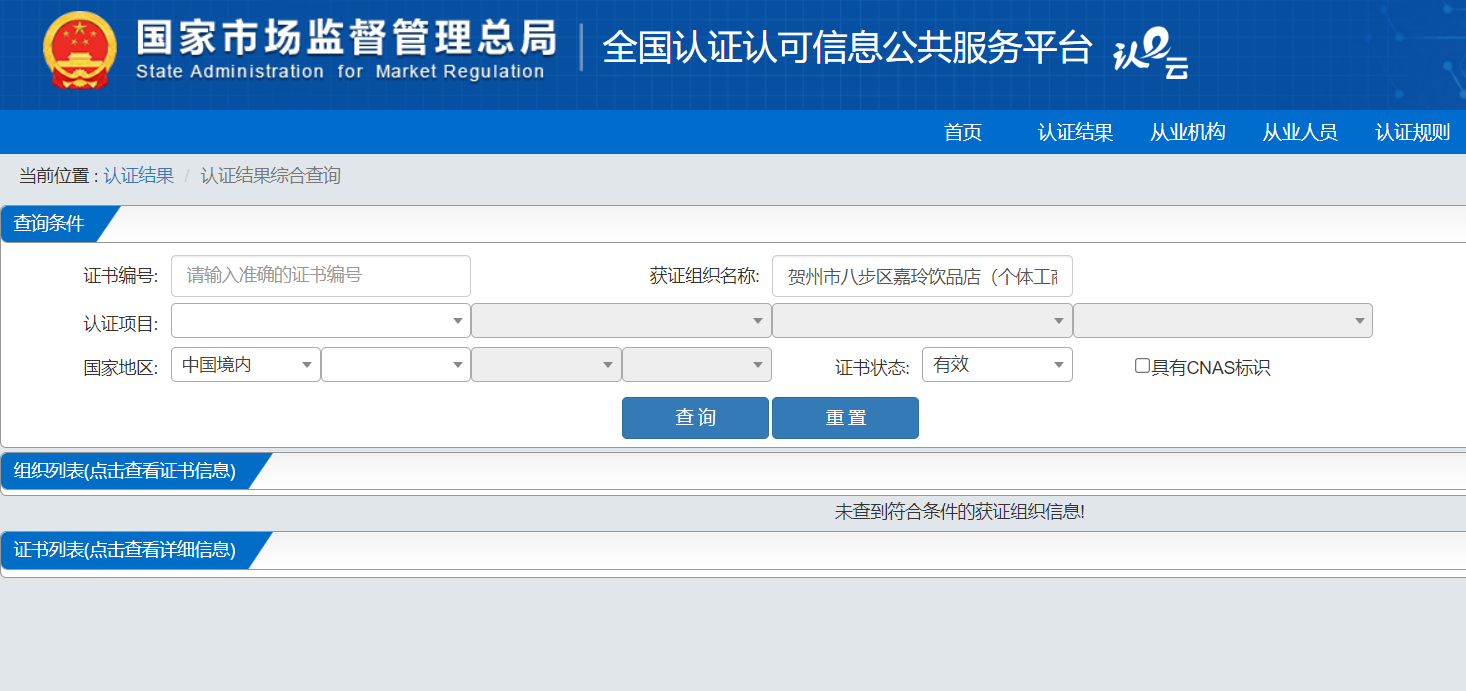Open the 认证结果 navigation menu

click(1075, 132)
